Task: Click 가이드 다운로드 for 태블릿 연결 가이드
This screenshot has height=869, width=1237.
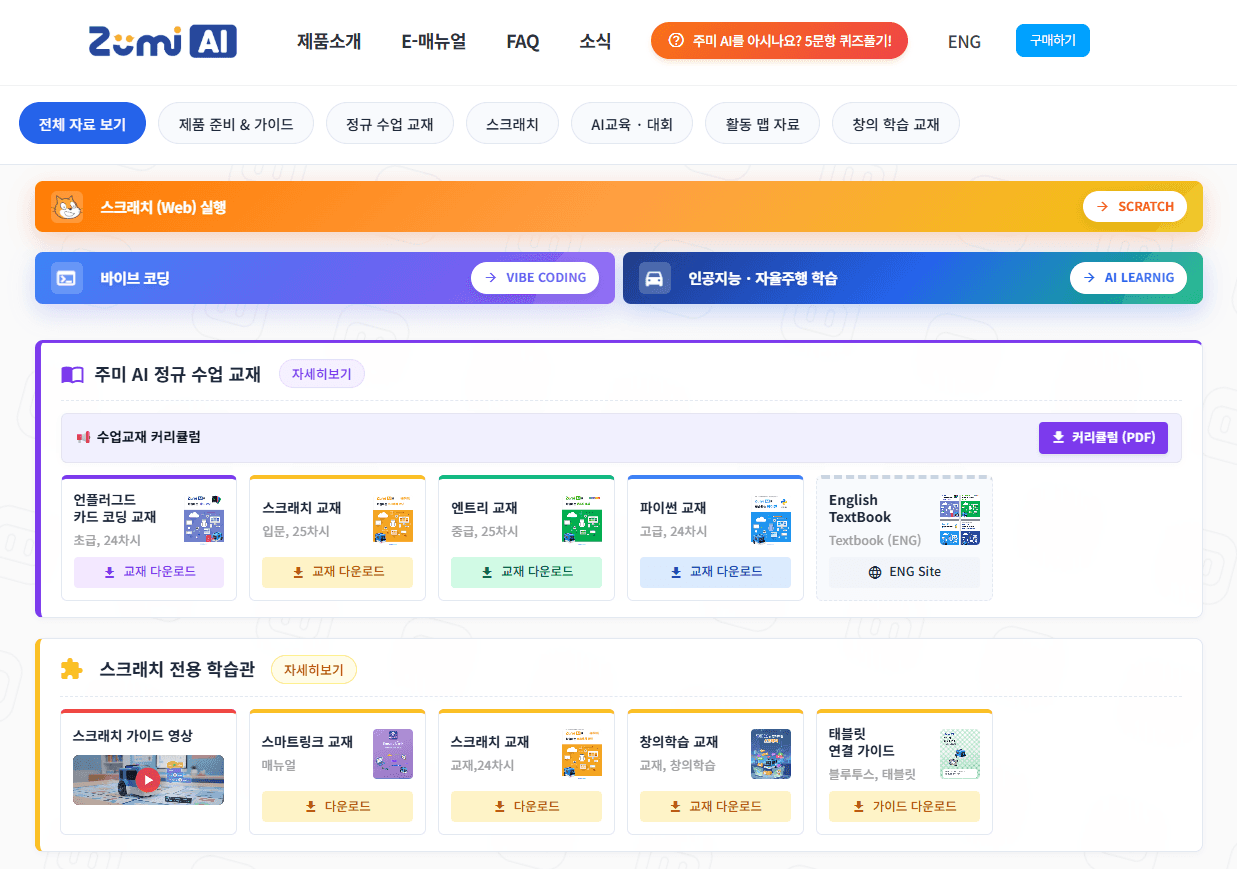Action: point(904,806)
